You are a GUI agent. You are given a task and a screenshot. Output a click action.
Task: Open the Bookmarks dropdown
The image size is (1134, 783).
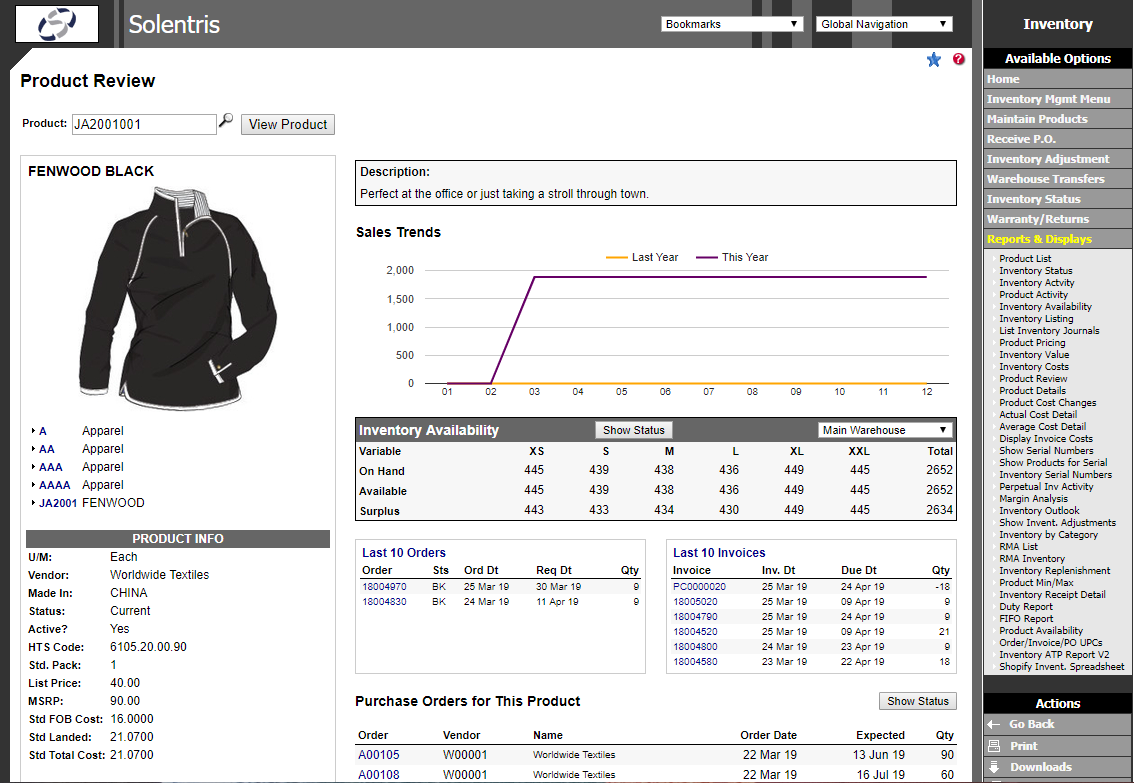tap(732, 24)
